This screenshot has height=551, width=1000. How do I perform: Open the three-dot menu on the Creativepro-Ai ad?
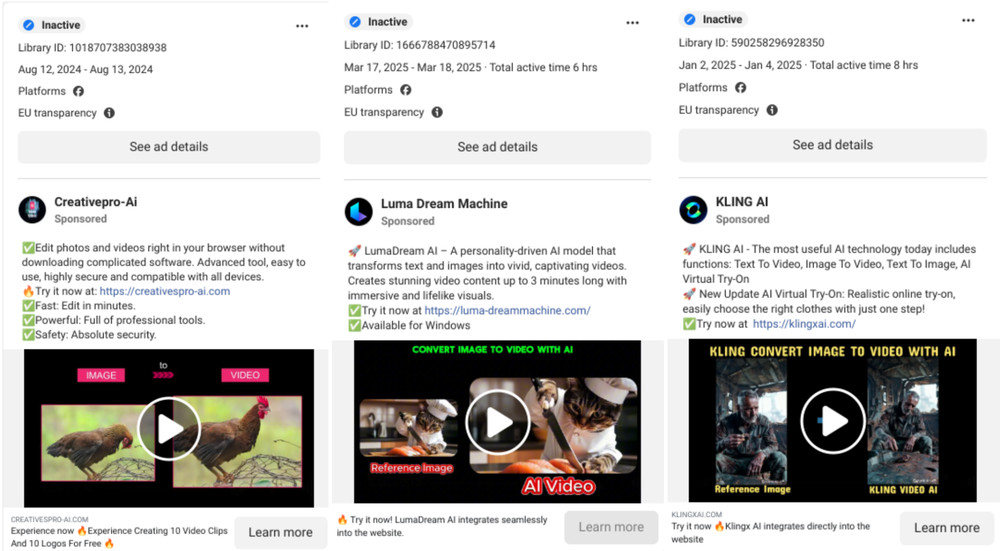[x=302, y=26]
